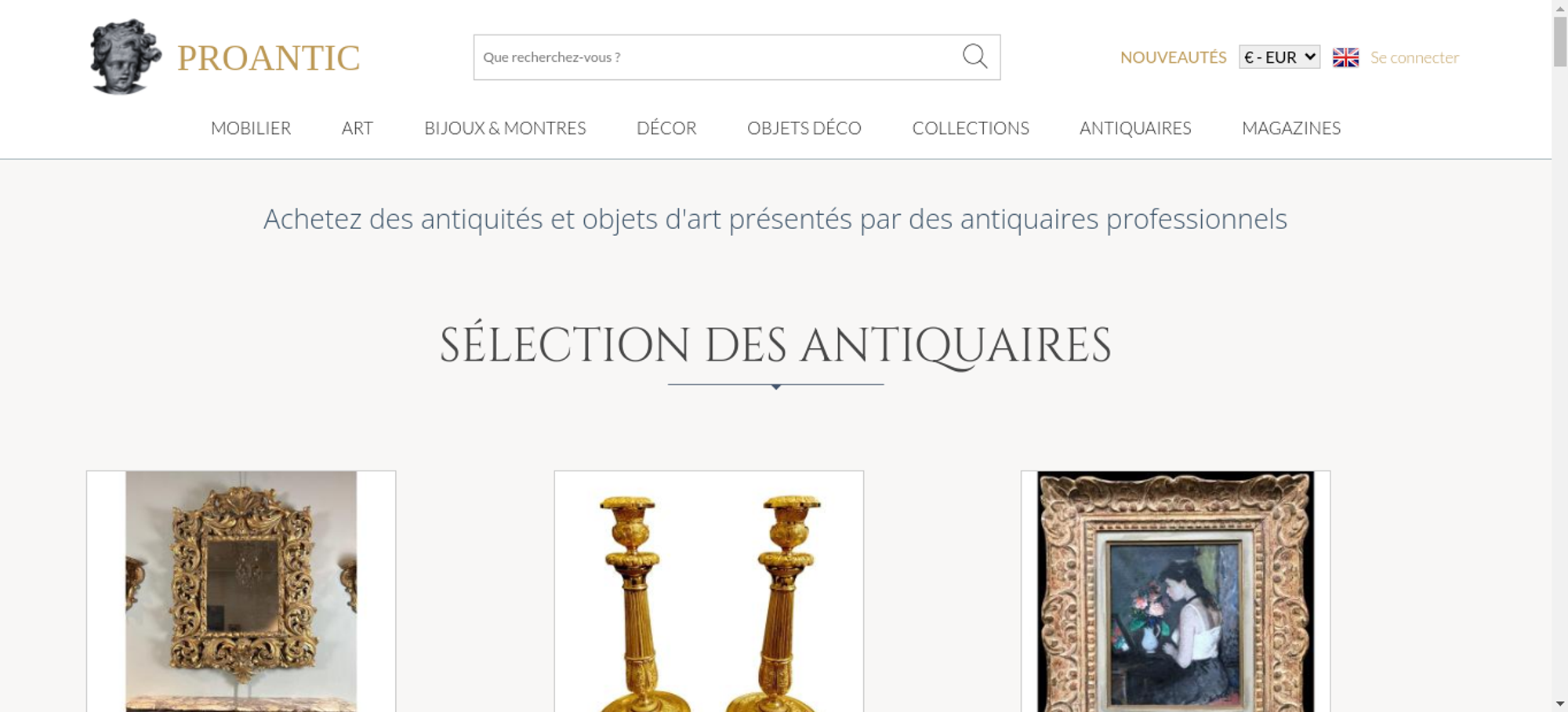Open the Mobilier menu

(251, 128)
